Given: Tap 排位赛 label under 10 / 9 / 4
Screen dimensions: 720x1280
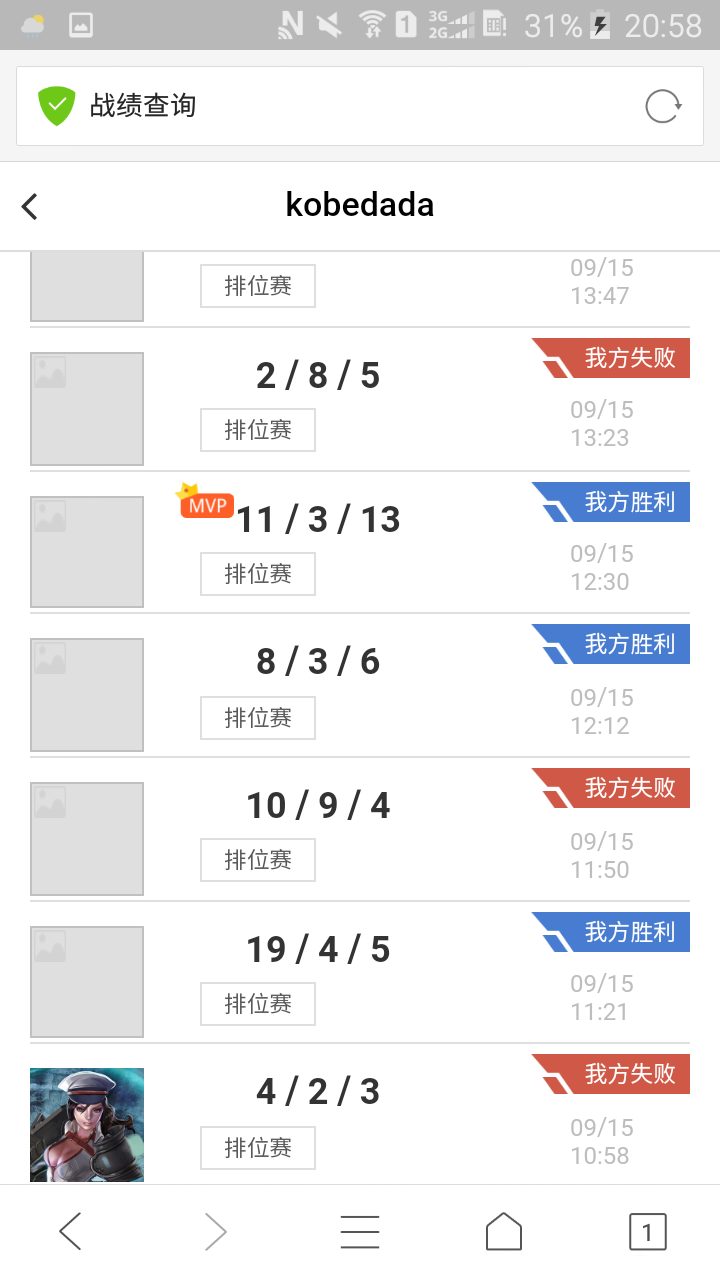Looking at the screenshot, I should [258, 860].
